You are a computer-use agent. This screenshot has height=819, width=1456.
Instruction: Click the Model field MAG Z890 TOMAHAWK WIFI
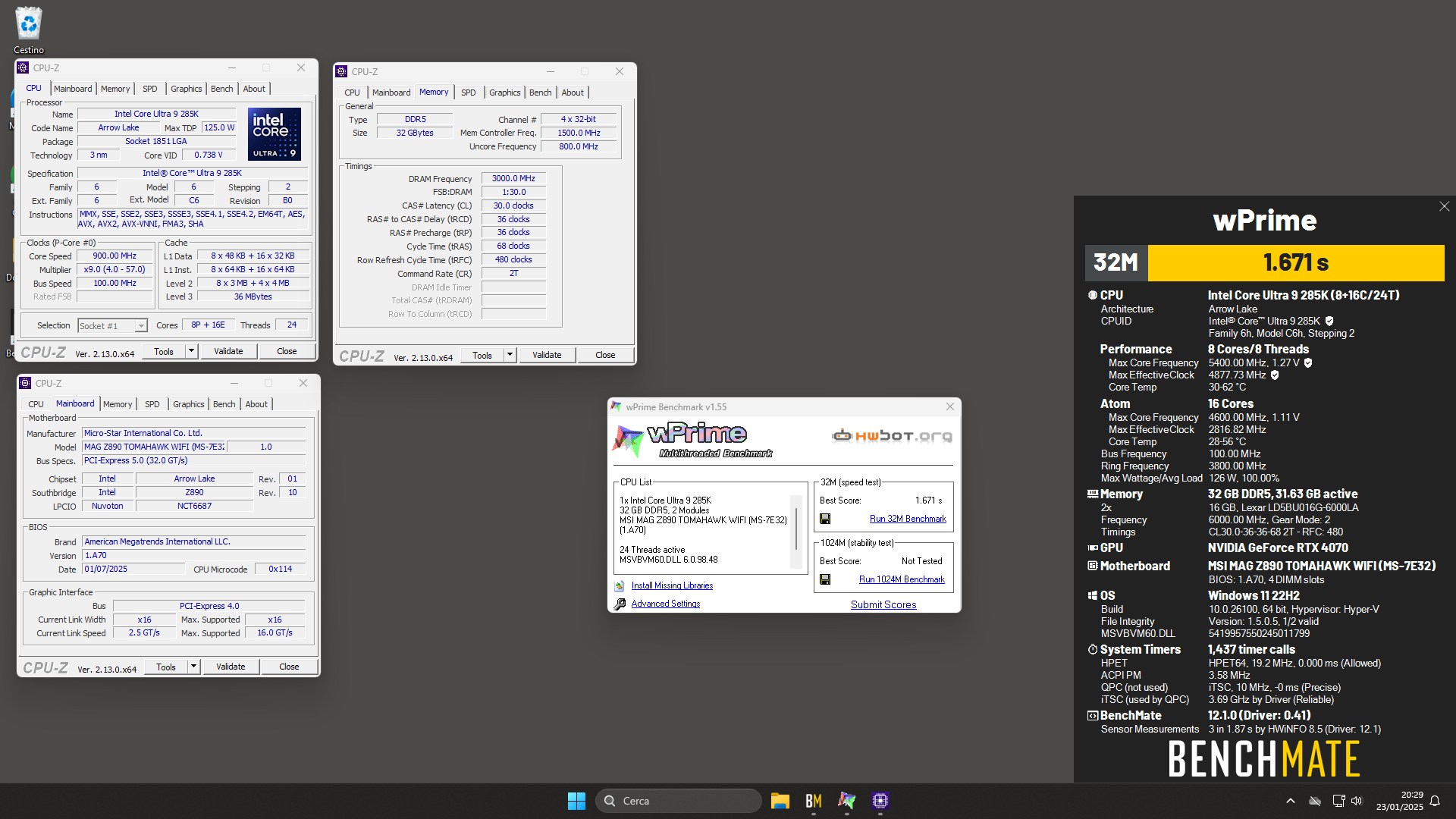(x=154, y=447)
